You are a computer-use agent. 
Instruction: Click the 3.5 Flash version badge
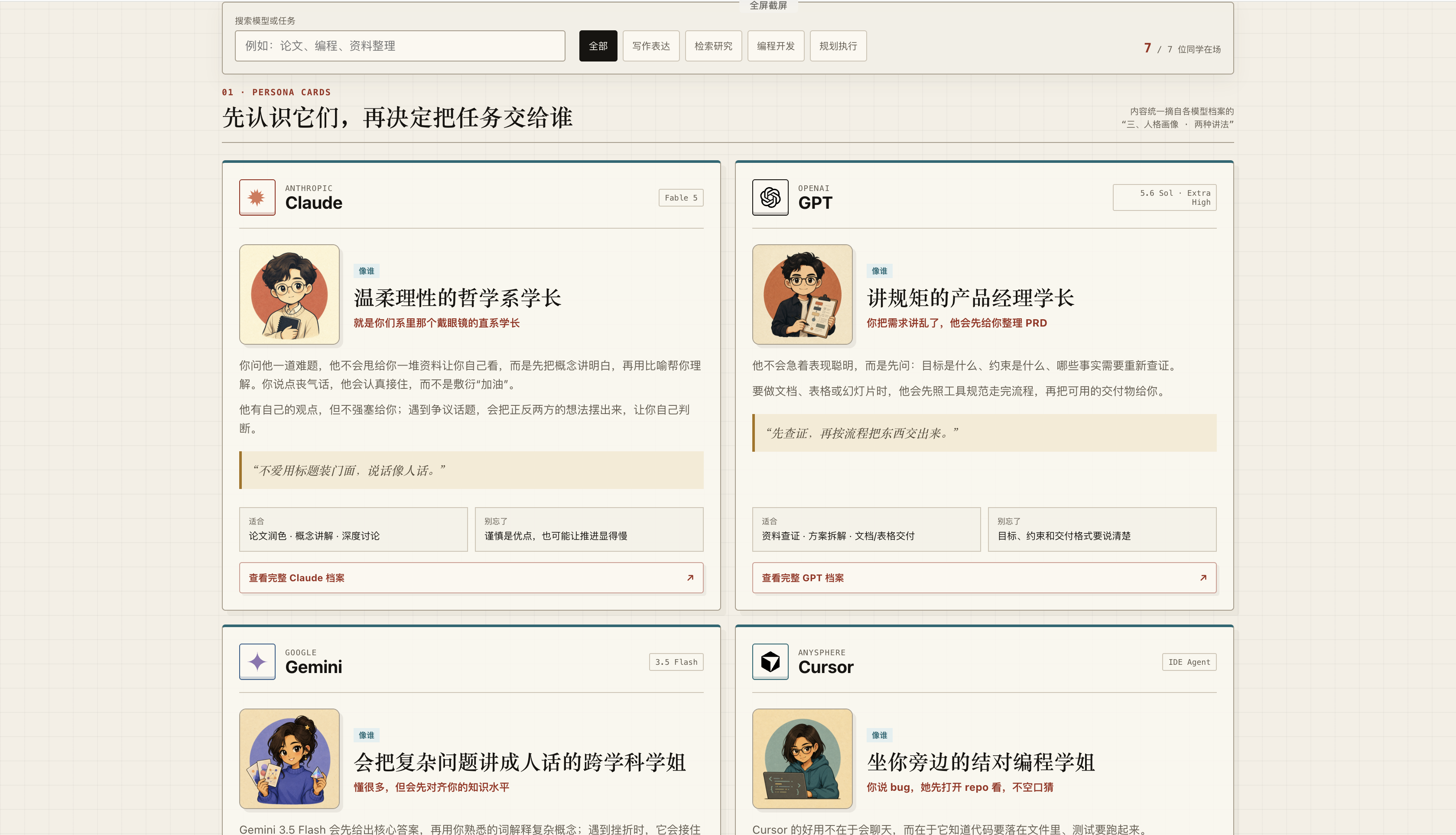click(676, 662)
